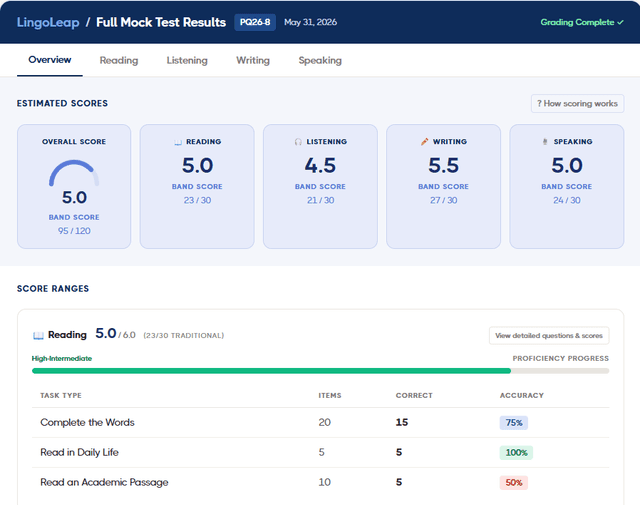Open the Writing tab
The height and width of the screenshot is (505, 640).
[x=253, y=60]
